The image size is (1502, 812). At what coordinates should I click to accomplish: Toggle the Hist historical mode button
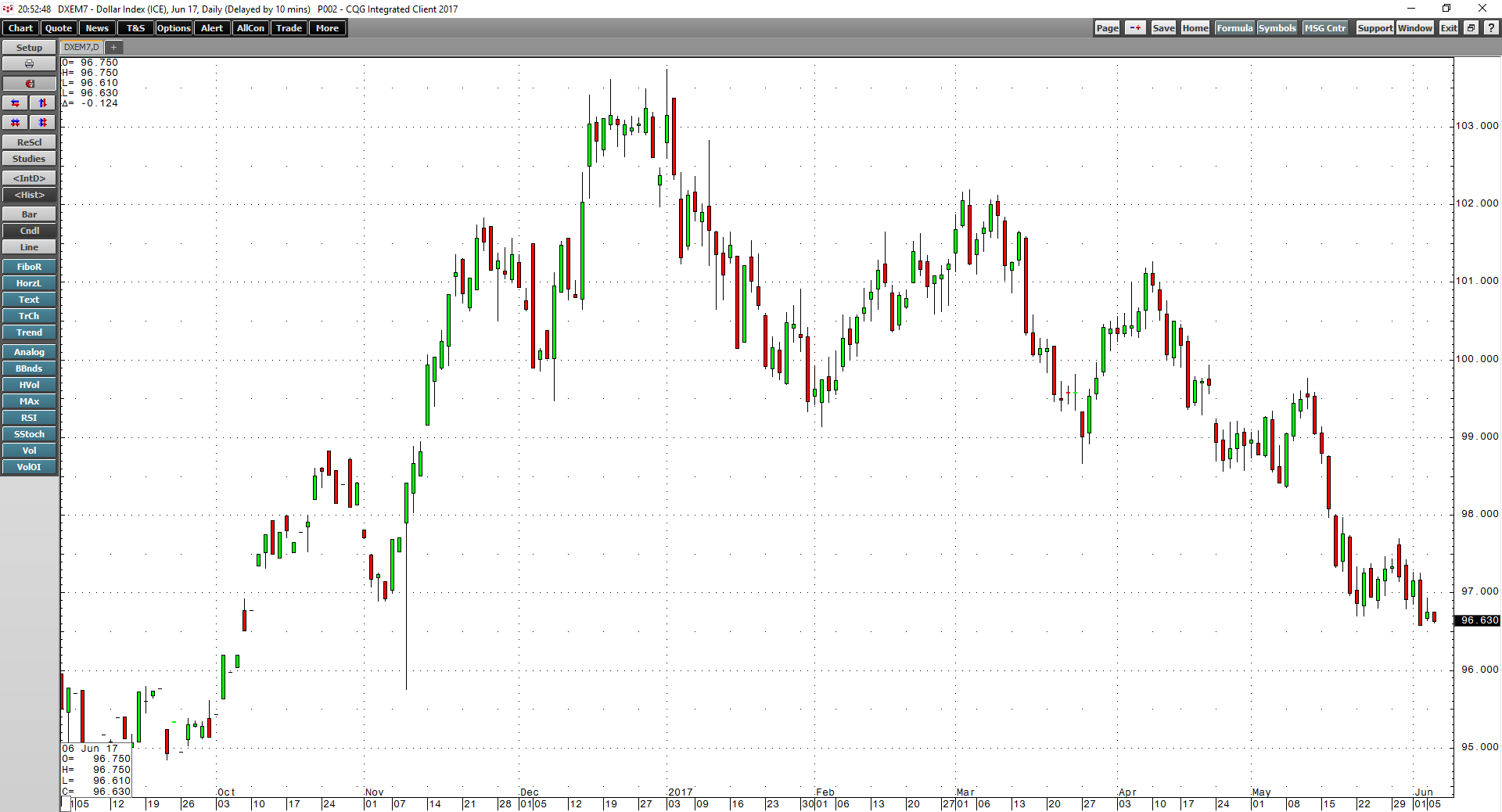tap(29, 195)
